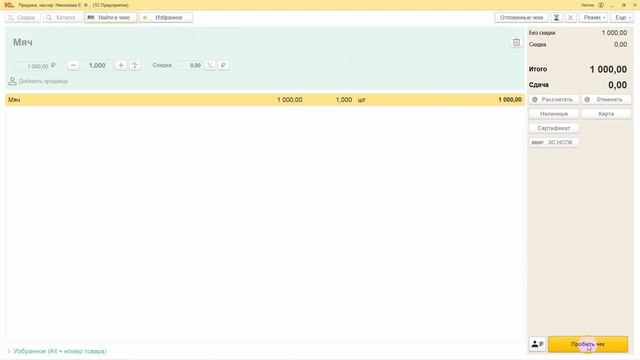
Task: Open Отложенные чеки list
Action: [x=521, y=18]
